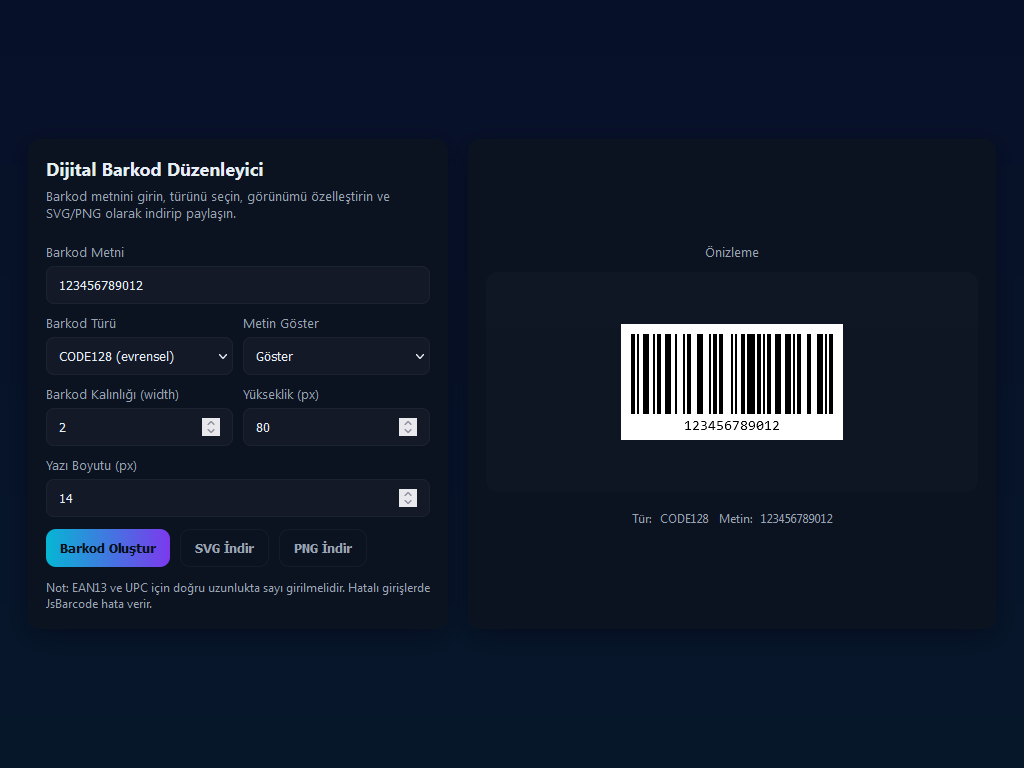Viewport: 1024px width, 768px height.
Task: Click the Önizleme label above preview
Action: (731, 253)
